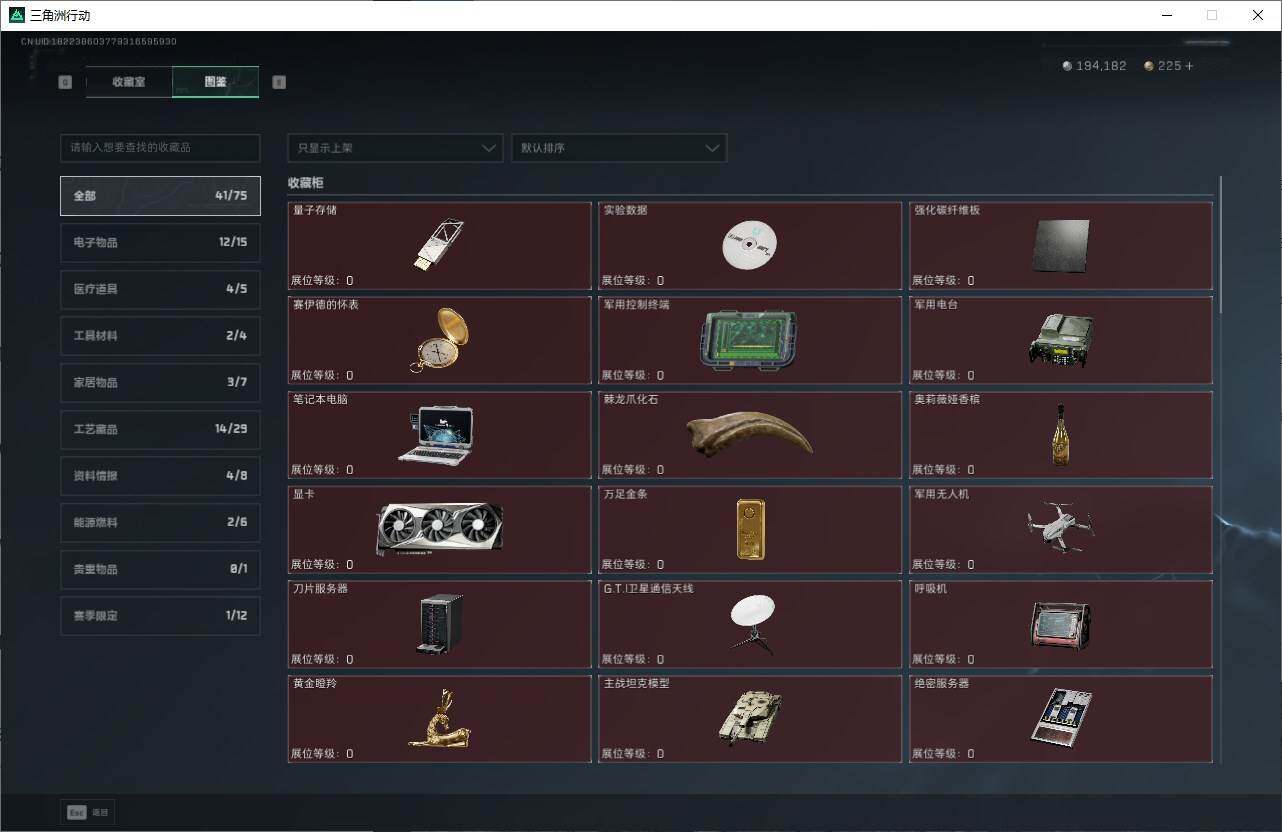Select the 棘龙爪化石 fossil claw icon
This screenshot has height=832, width=1282.
point(750,435)
